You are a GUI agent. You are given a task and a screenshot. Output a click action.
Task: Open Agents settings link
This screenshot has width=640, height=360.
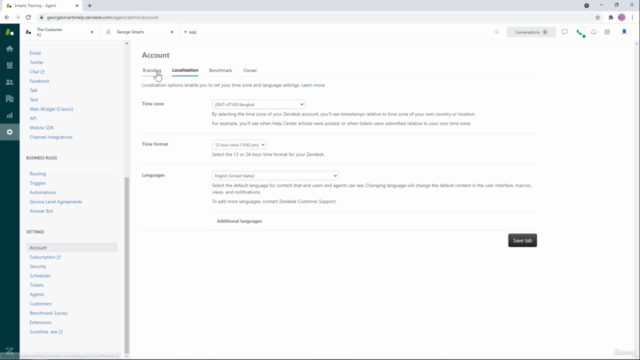(x=37, y=294)
